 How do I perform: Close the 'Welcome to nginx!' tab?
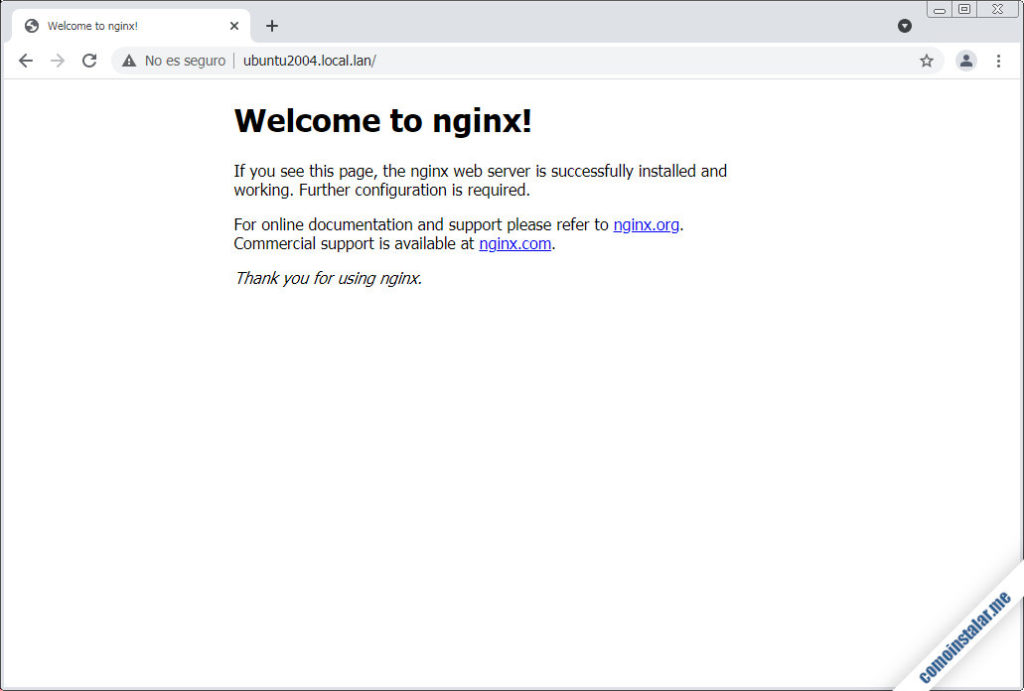233,25
